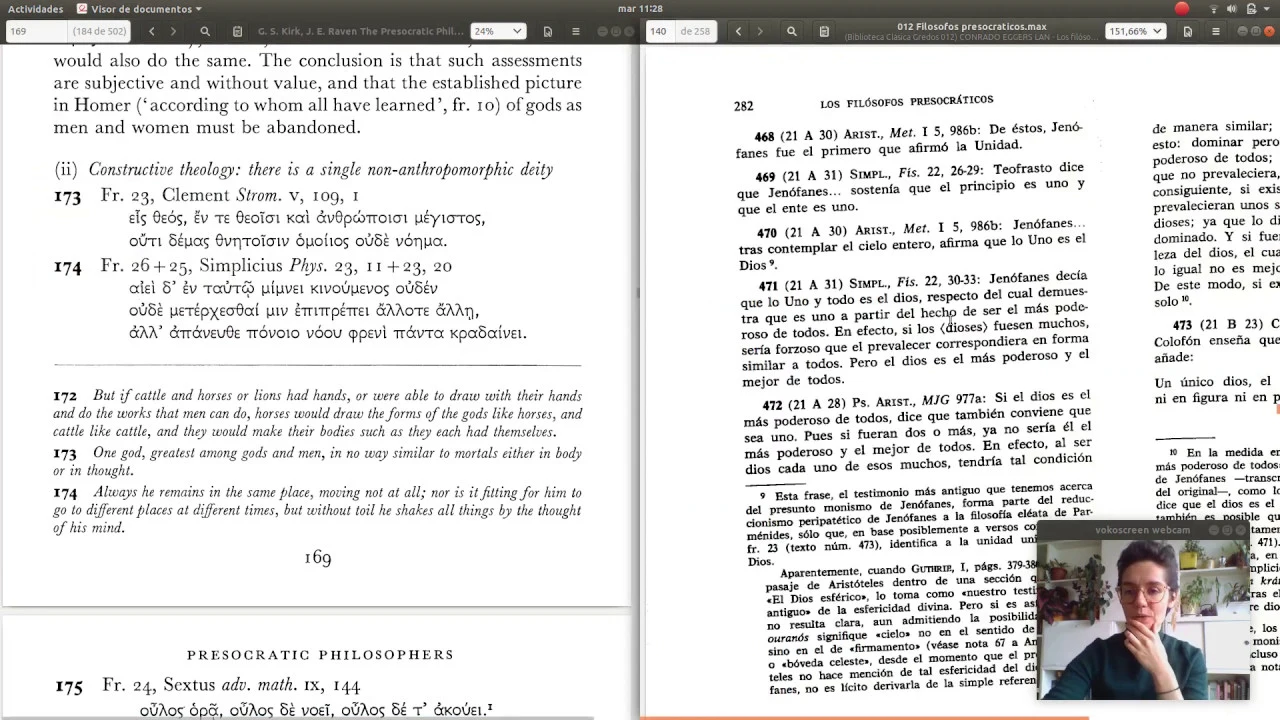The height and width of the screenshot is (720, 1280).
Task: Open file options in Kirk Raven window
Action: point(548,31)
